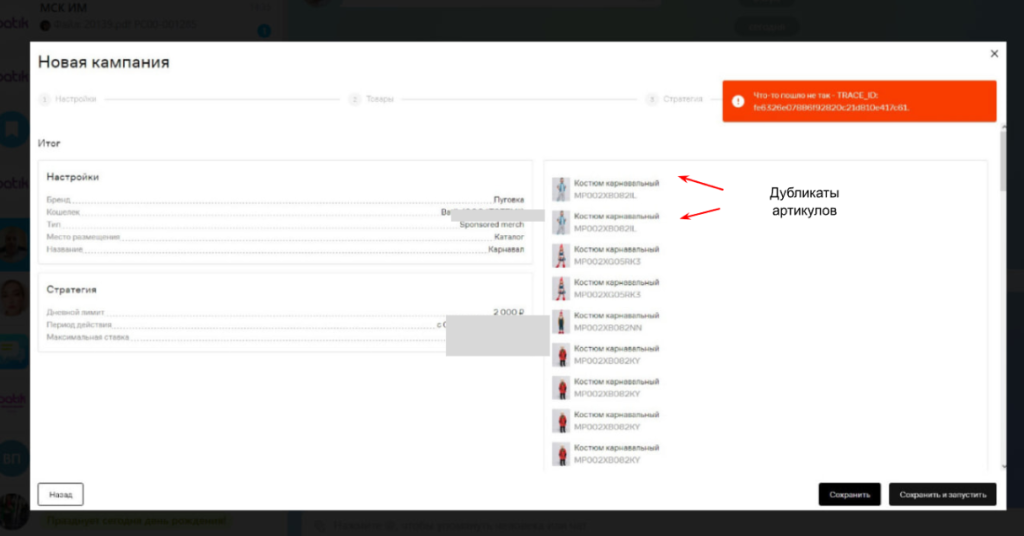This screenshot has width=1024, height=536.
Task: Close the Новая кампания dialog with X
Action: 993,54
